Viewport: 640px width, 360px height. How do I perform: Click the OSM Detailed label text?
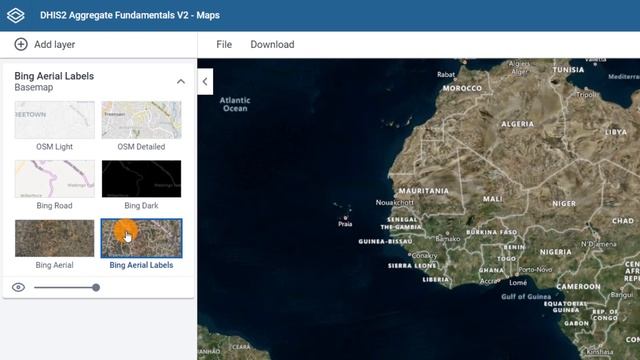[x=141, y=147]
